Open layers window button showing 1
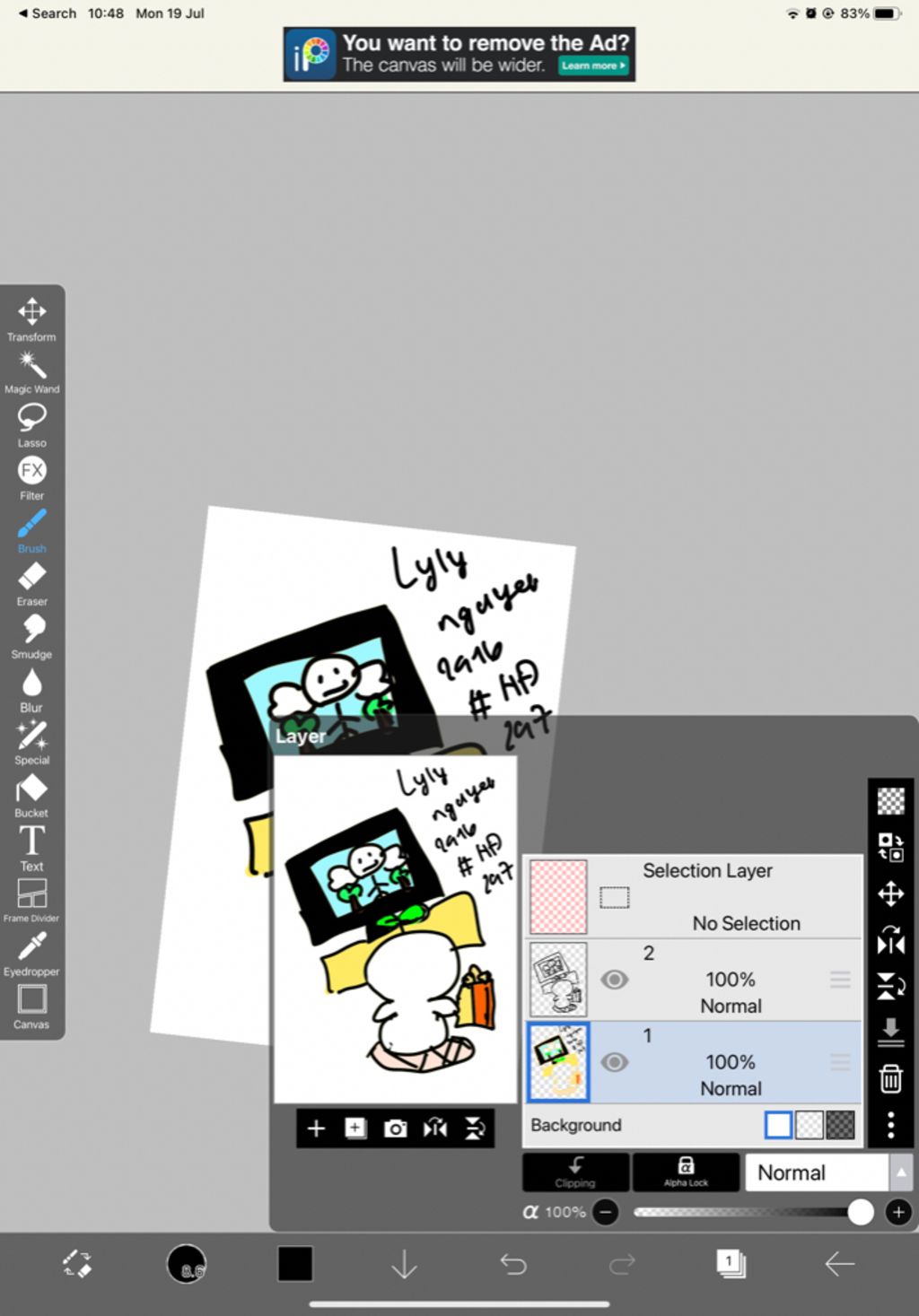The height and width of the screenshot is (1316, 919). pos(731,1264)
